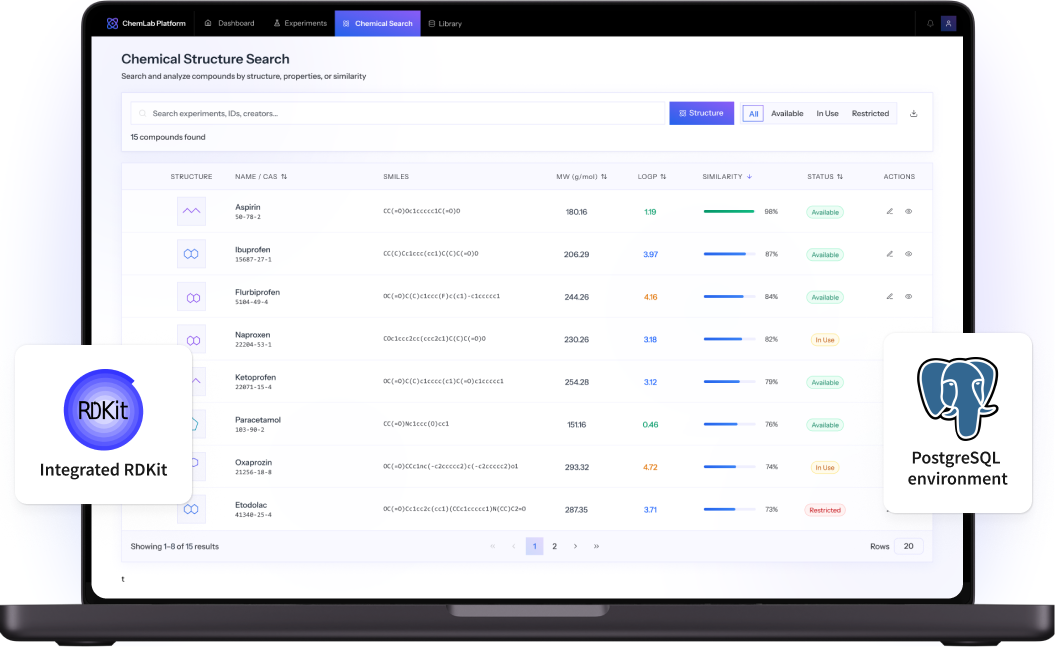Screen dimensions: 1055x647
Task: Open the Rows per page selector
Action: click(x=908, y=546)
